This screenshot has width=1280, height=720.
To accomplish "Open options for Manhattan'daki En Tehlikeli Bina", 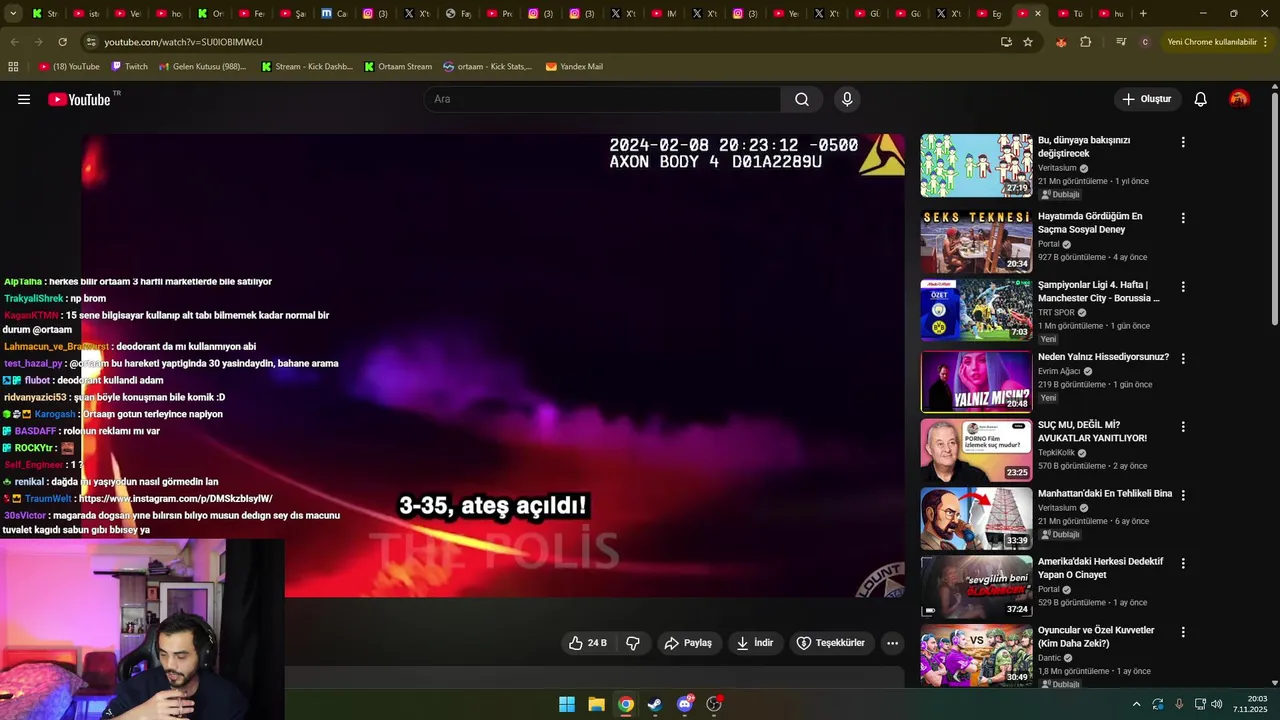I will [x=1183, y=495].
